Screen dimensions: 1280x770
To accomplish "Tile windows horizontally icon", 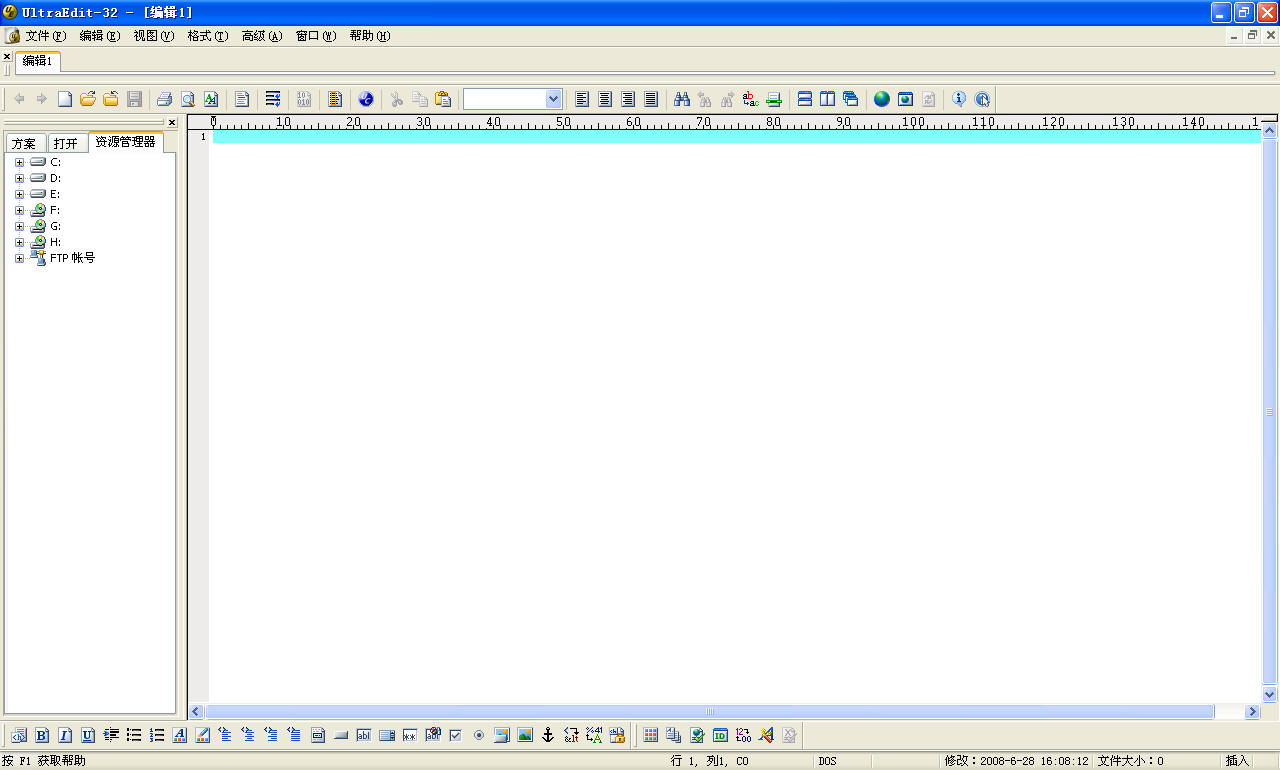I will (805, 99).
